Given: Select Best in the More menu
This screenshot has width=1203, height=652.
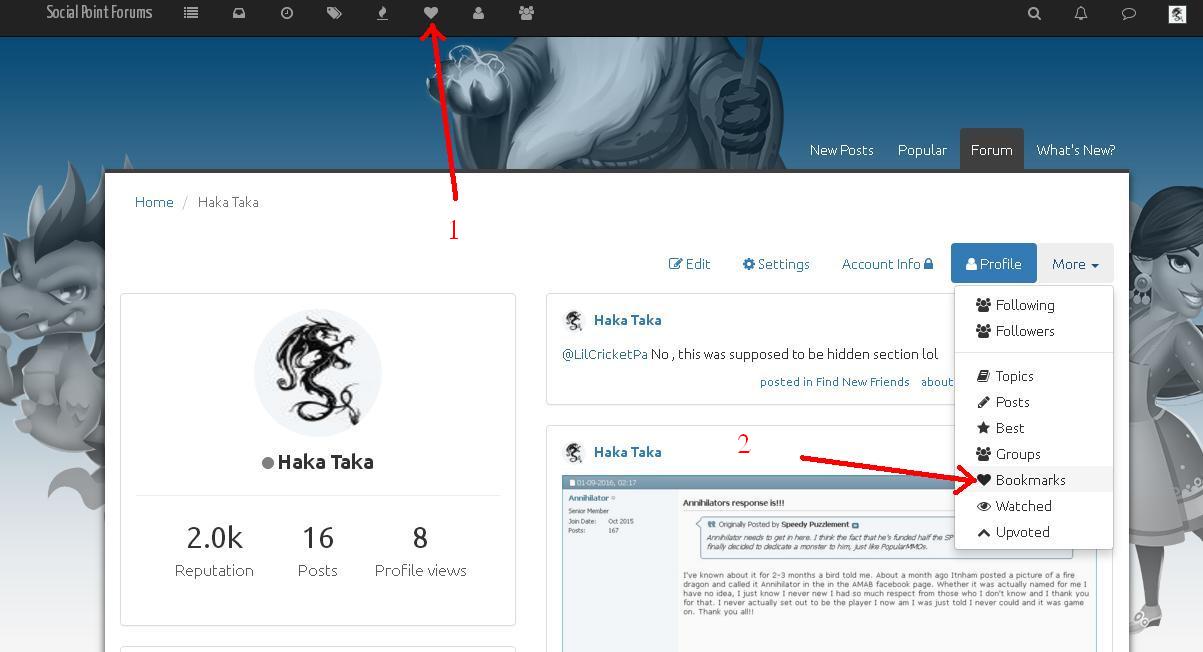Looking at the screenshot, I should [x=1034, y=428].
